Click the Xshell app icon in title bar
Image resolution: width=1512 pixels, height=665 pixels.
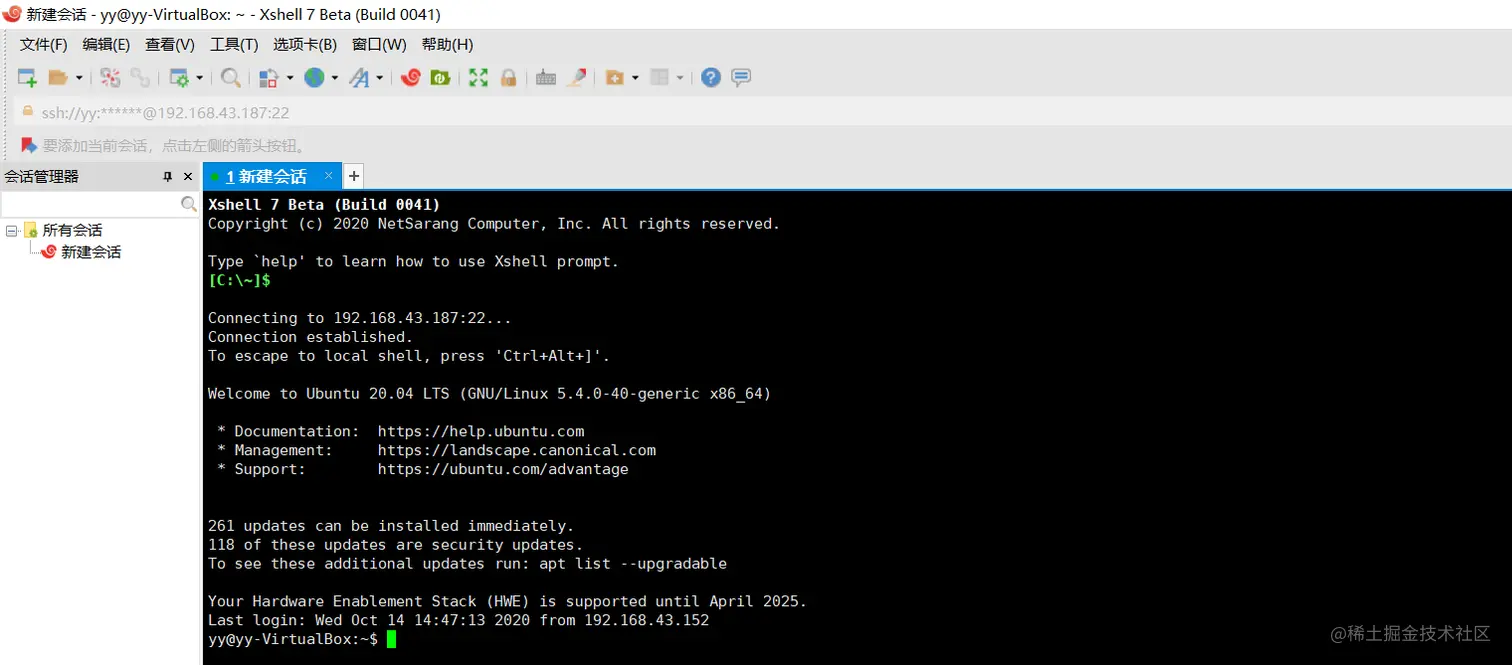click(12, 14)
